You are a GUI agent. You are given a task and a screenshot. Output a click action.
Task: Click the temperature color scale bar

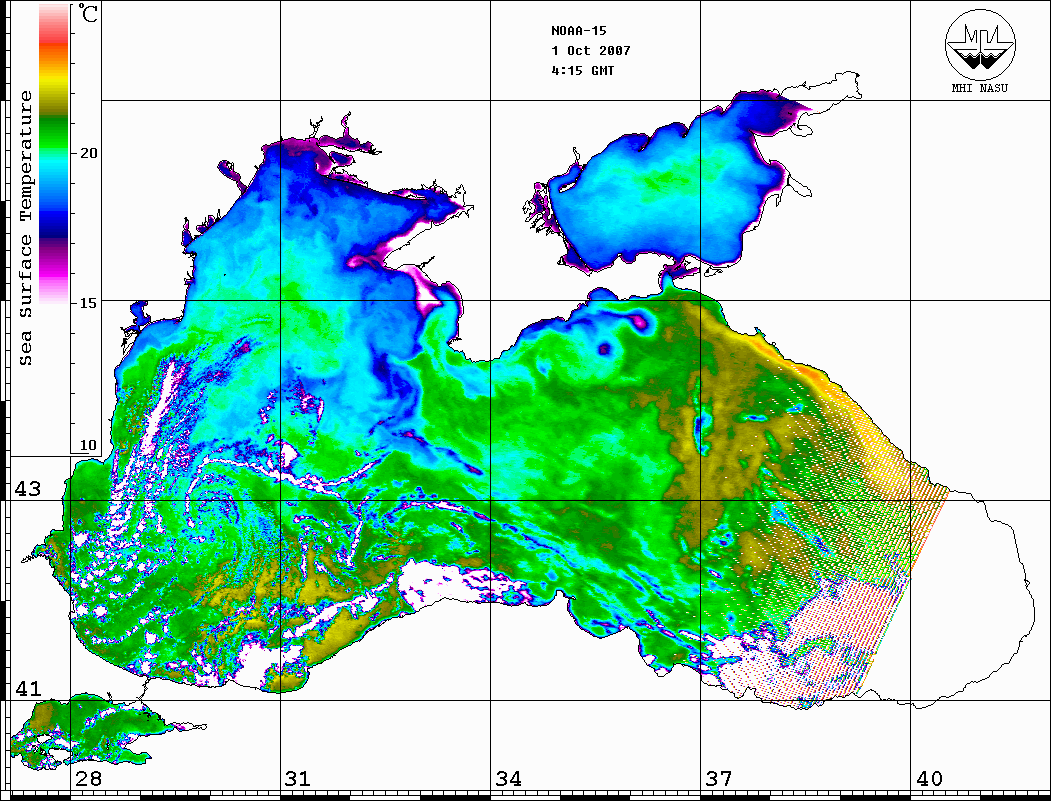(54, 153)
